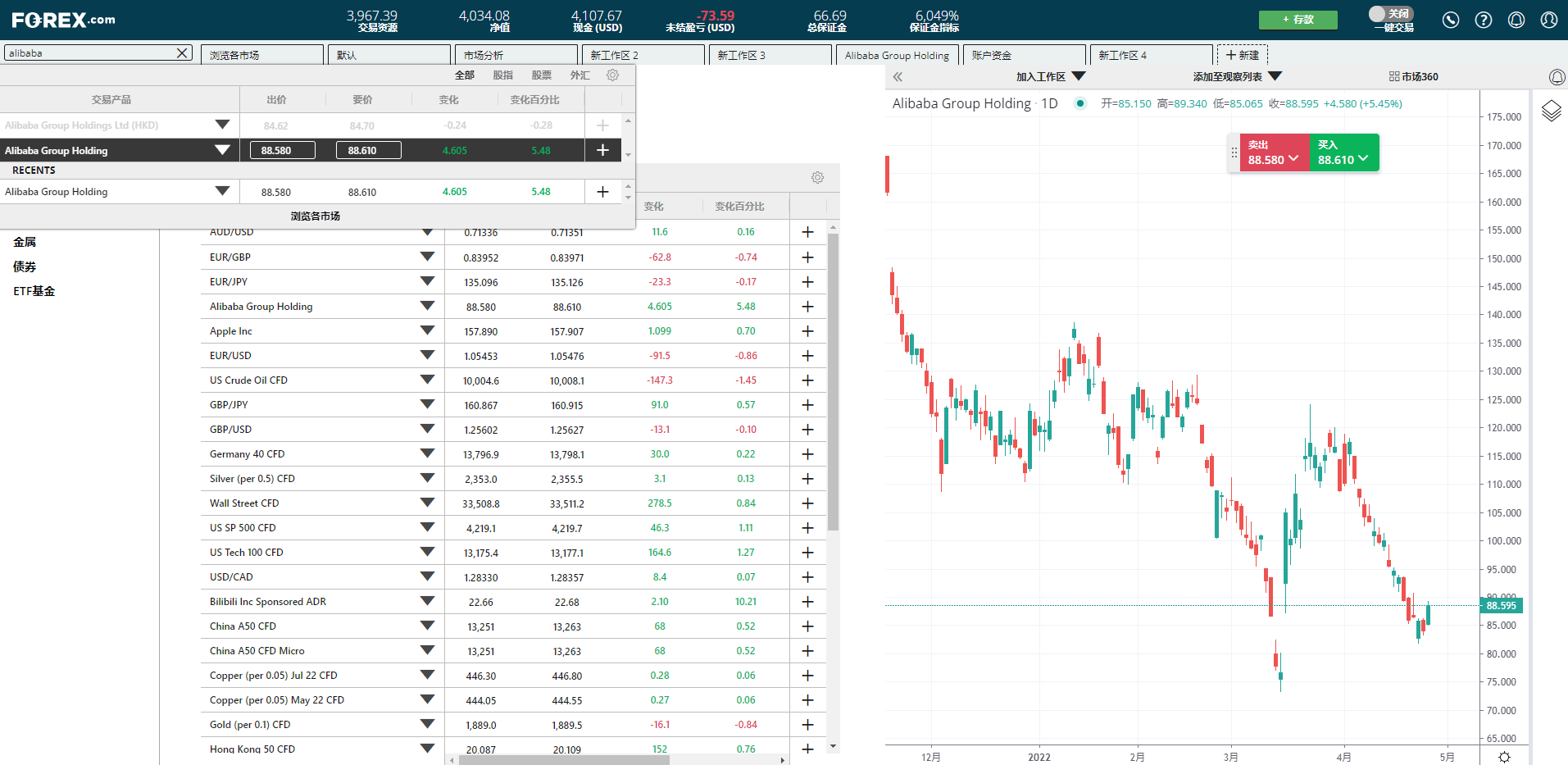Click plus icon for China A50 CFD Micro
1568x765 pixels.
click(x=807, y=651)
